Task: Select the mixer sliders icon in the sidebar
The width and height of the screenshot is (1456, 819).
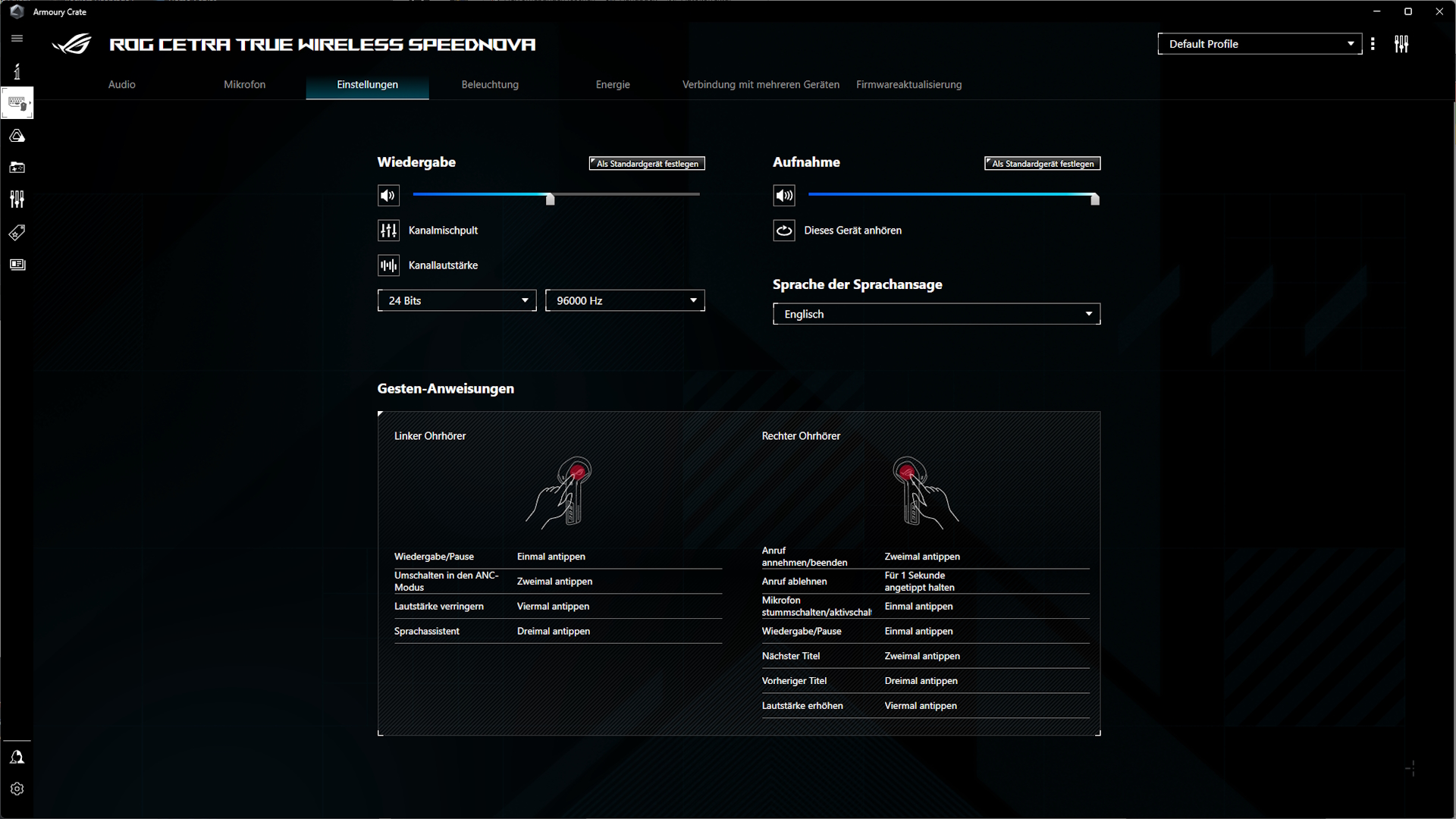Action: (17, 199)
